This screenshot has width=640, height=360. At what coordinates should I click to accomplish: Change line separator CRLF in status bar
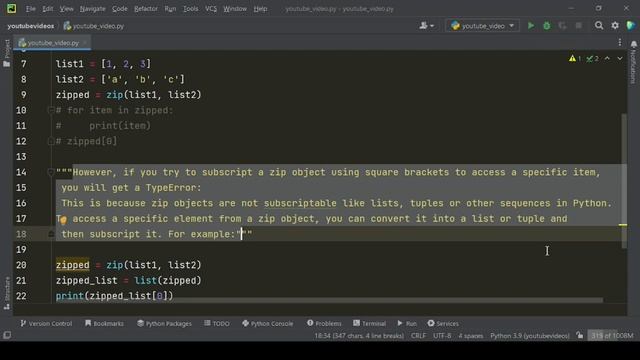[x=418, y=336]
